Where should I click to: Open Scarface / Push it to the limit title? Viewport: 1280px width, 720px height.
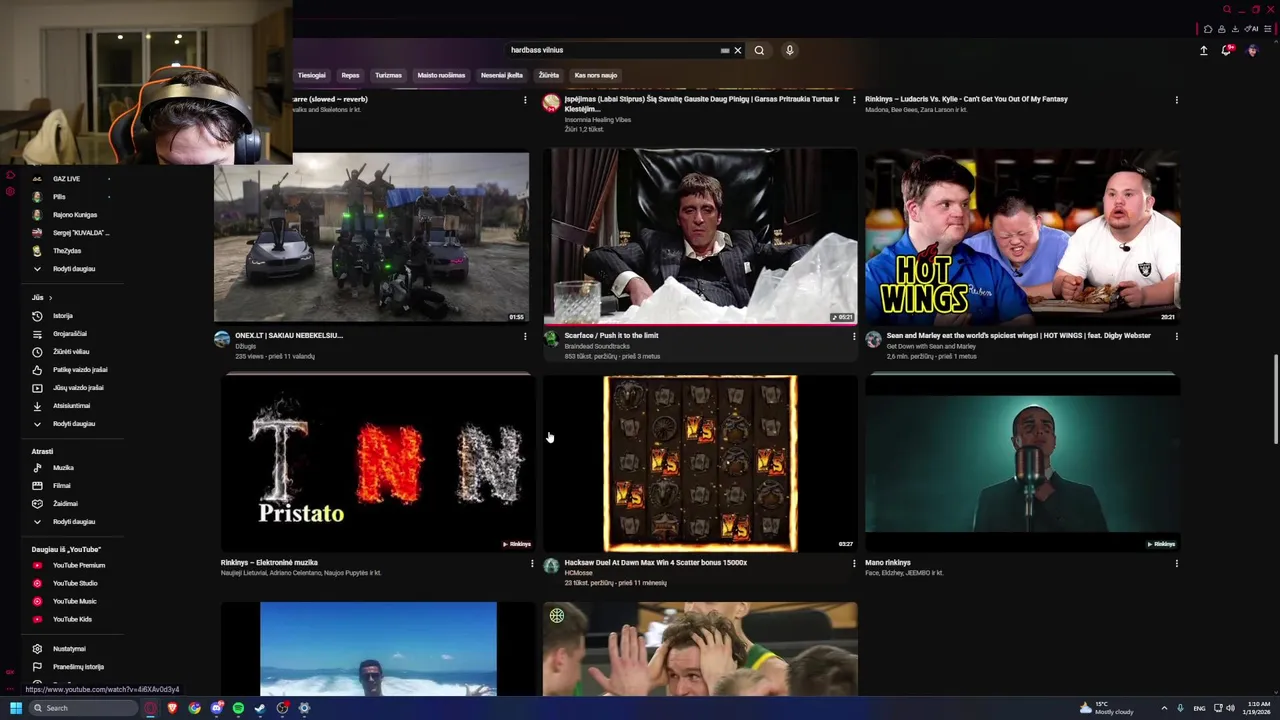[611, 336]
